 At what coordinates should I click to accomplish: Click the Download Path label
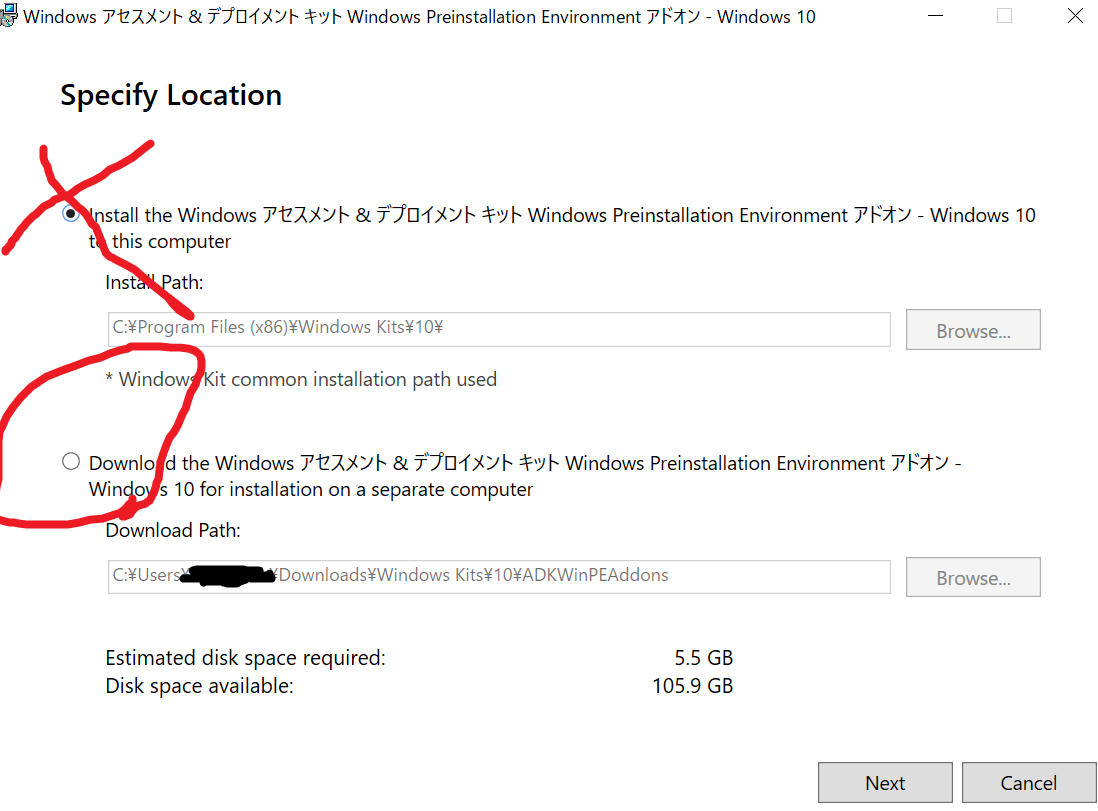click(172, 530)
